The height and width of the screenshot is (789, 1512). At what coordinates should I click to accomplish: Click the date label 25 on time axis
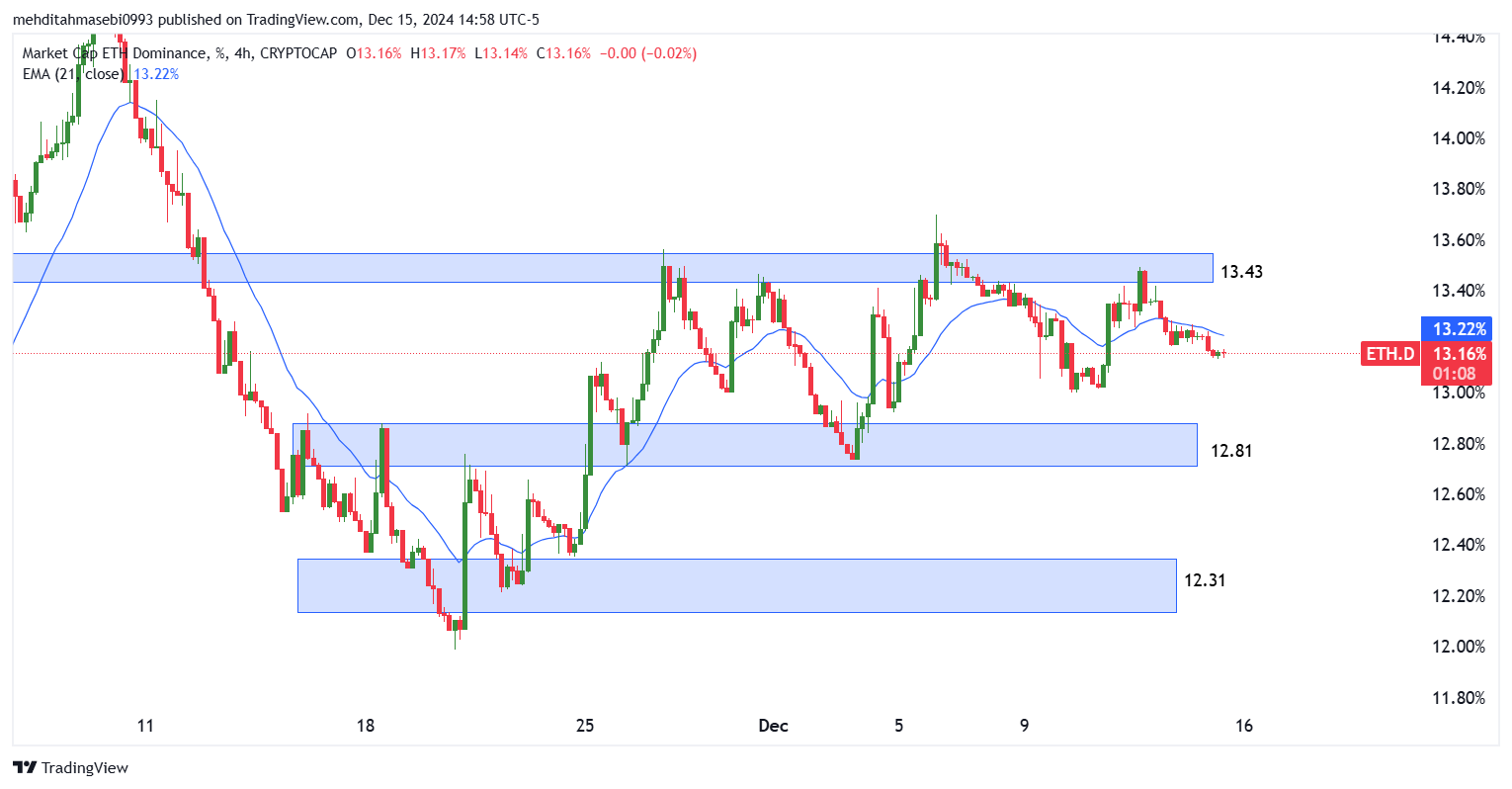coord(585,726)
